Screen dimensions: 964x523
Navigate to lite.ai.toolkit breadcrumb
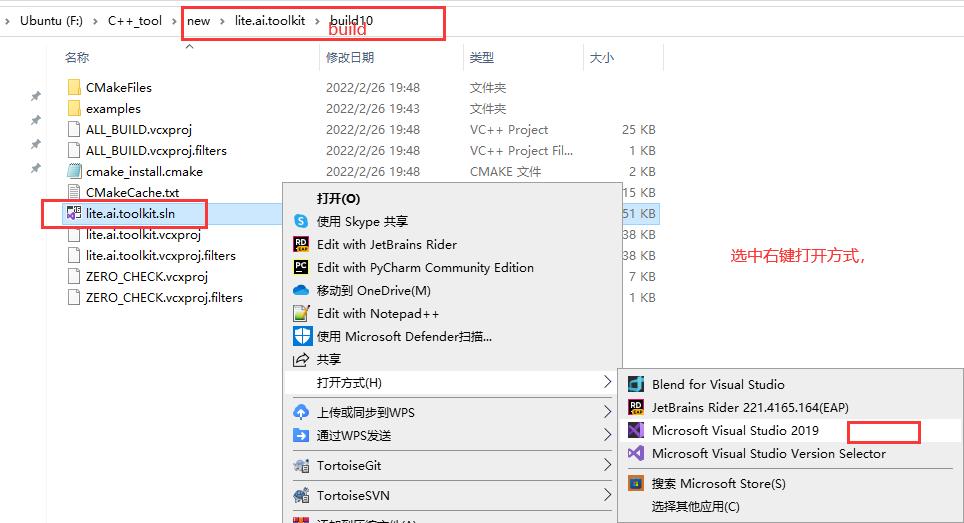coord(270,21)
